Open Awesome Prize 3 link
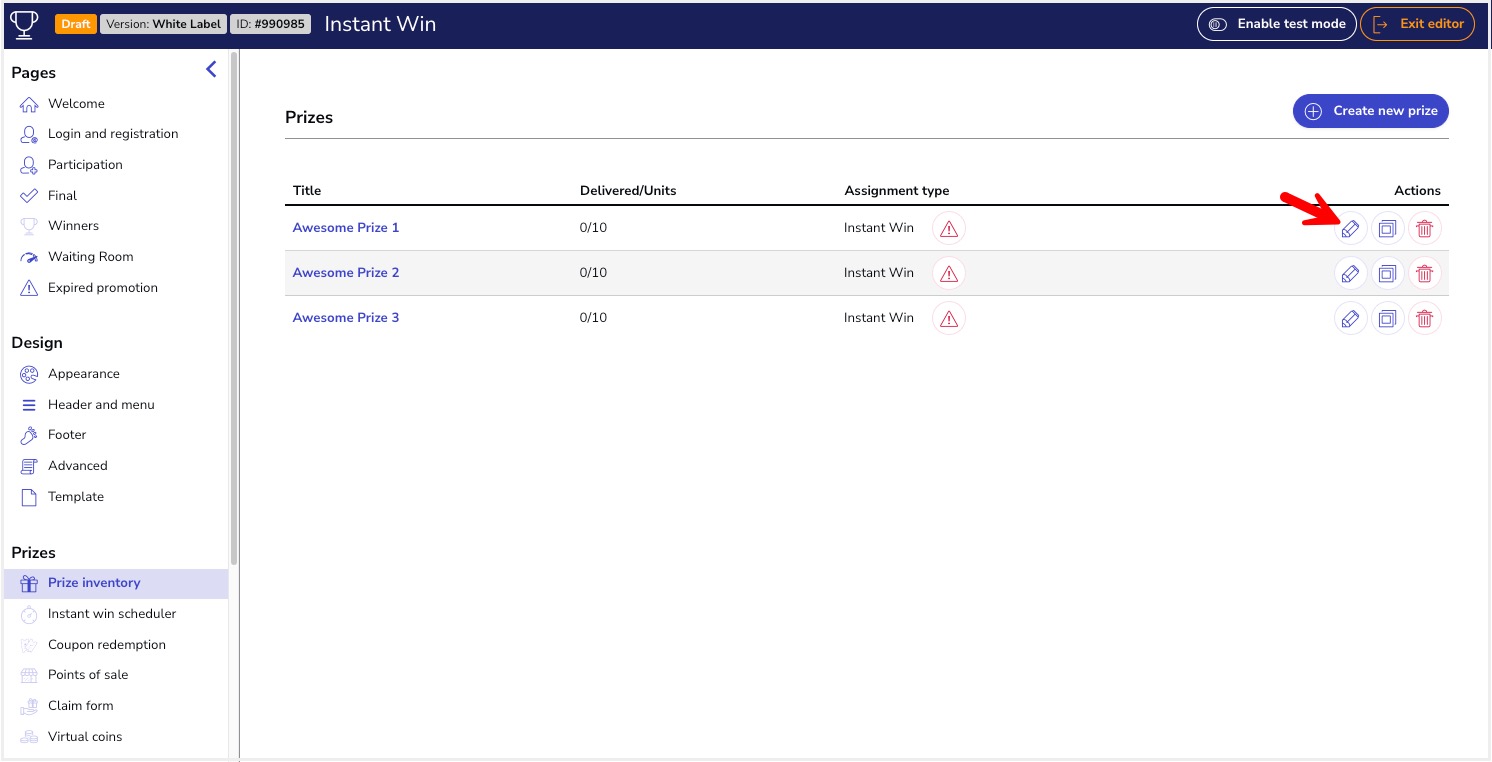This screenshot has height=762, width=1492. [x=346, y=318]
